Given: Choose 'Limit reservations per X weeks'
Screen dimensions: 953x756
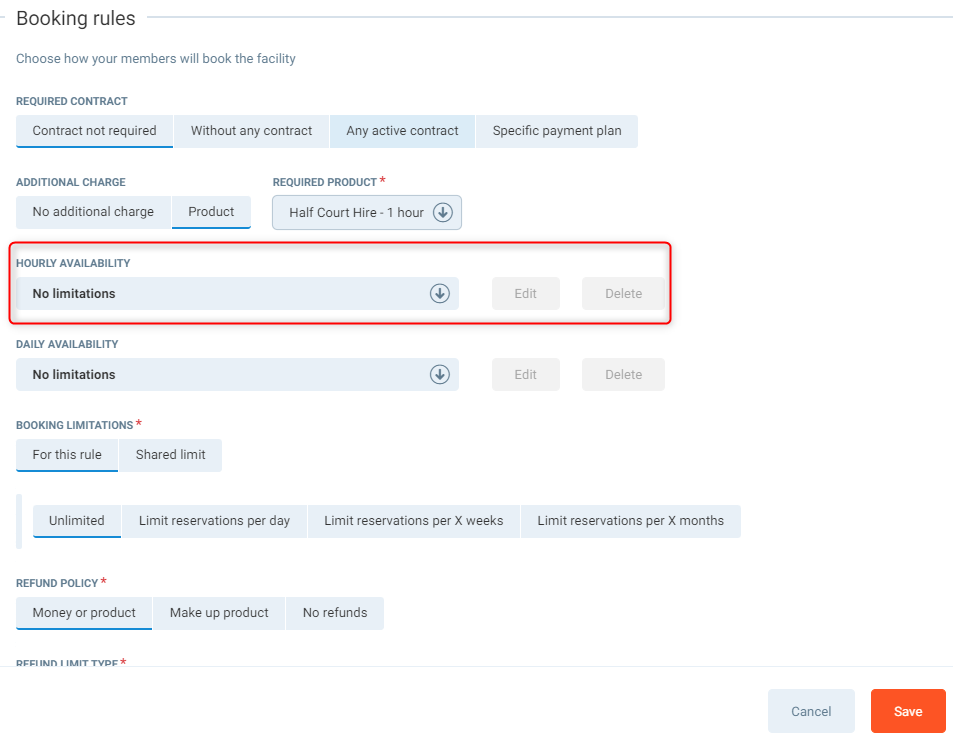Looking at the screenshot, I should click(x=413, y=521).
